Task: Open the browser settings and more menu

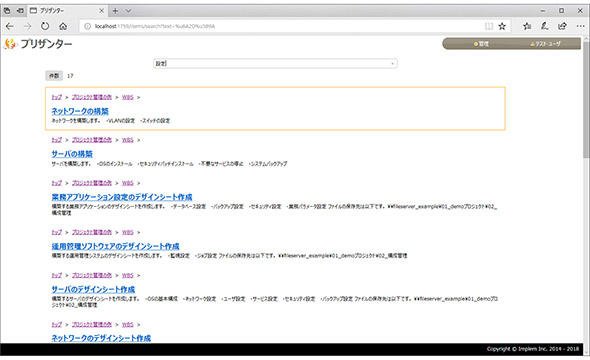Action: pos(581,26)
